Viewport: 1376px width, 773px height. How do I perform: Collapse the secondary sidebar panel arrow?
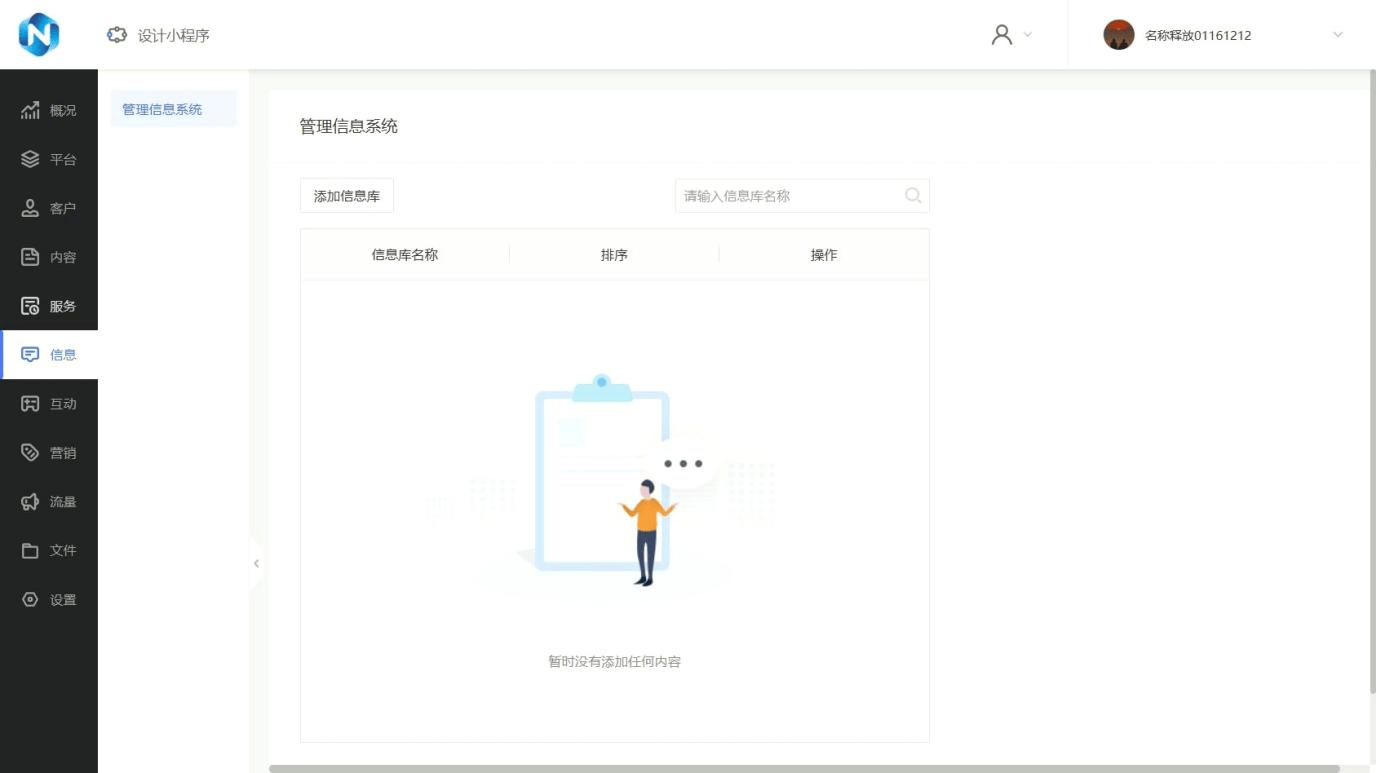click(x=256, y=564)
